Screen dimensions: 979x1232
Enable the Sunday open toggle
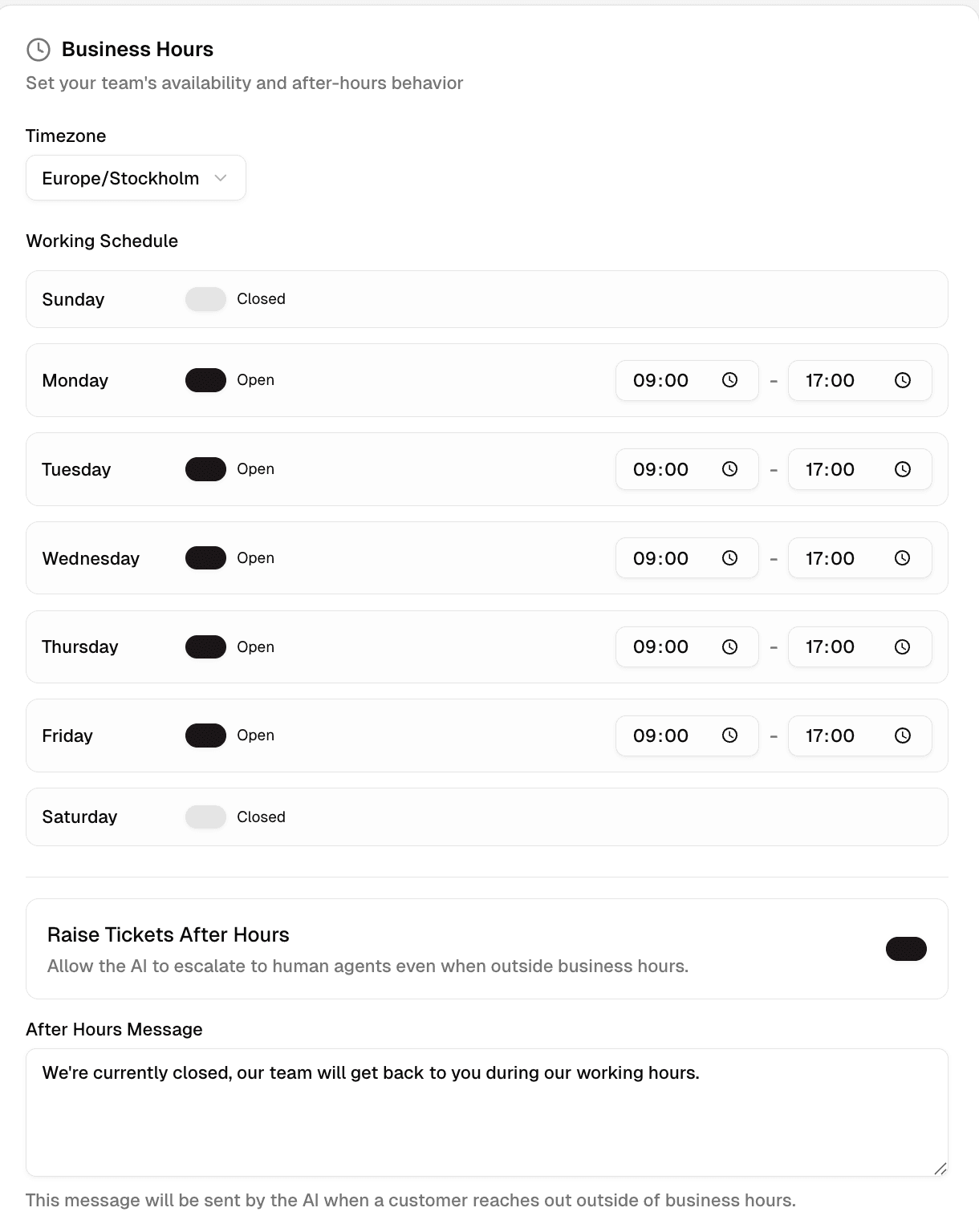[205, 298]
